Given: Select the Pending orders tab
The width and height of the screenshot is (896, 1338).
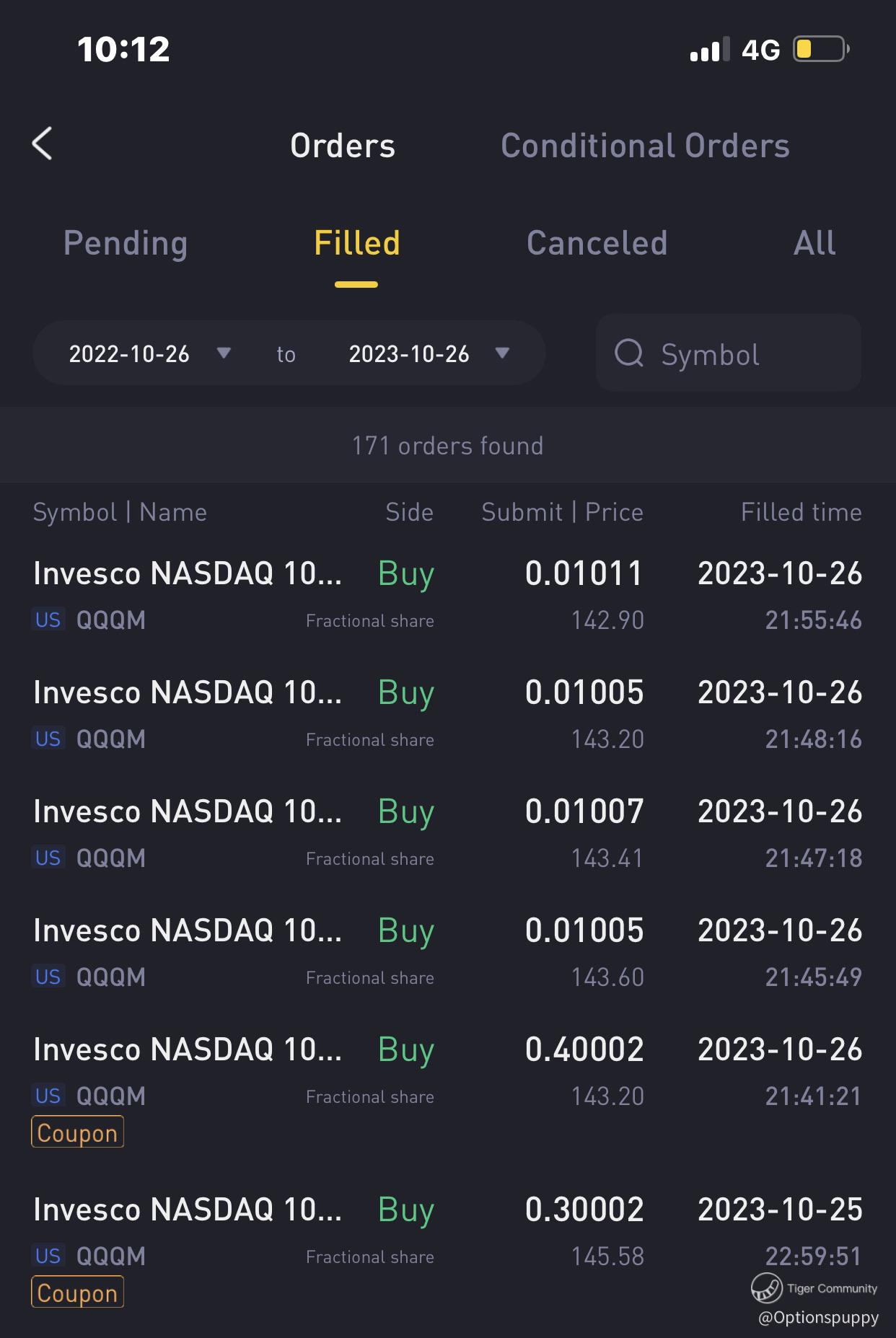Looking at the screenshot, I should (x=126, y=243).
